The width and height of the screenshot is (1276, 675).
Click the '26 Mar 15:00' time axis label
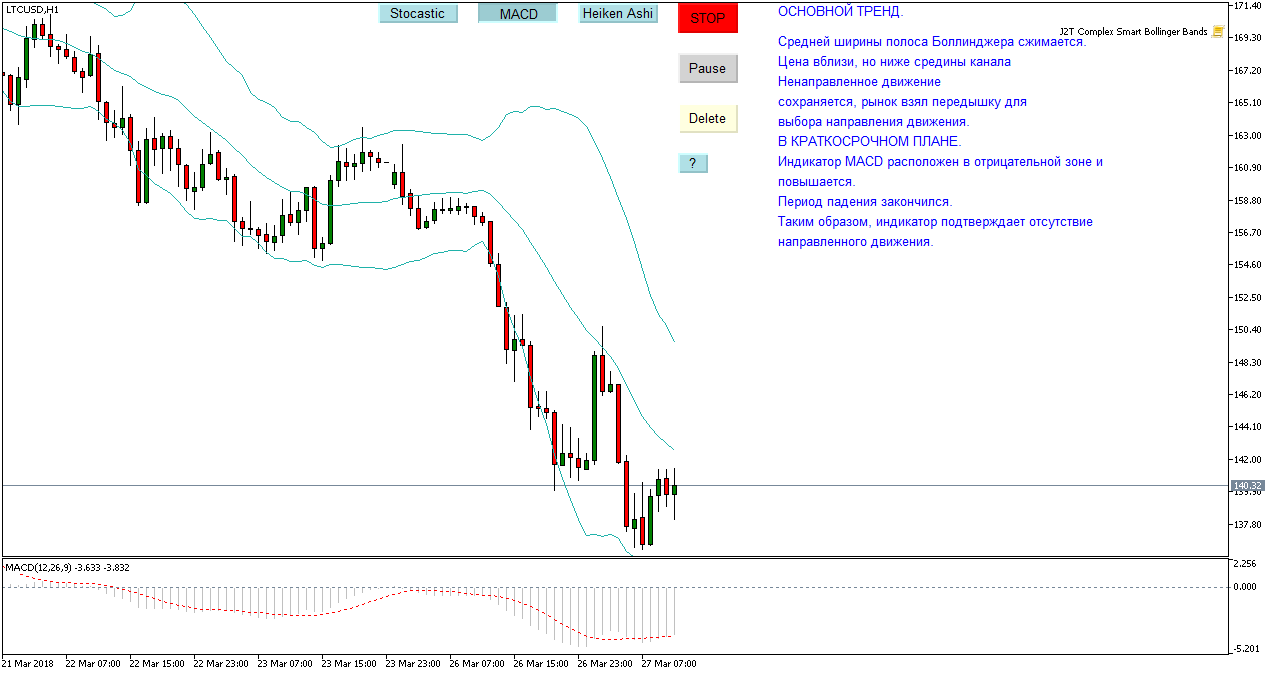click(541, 663)
